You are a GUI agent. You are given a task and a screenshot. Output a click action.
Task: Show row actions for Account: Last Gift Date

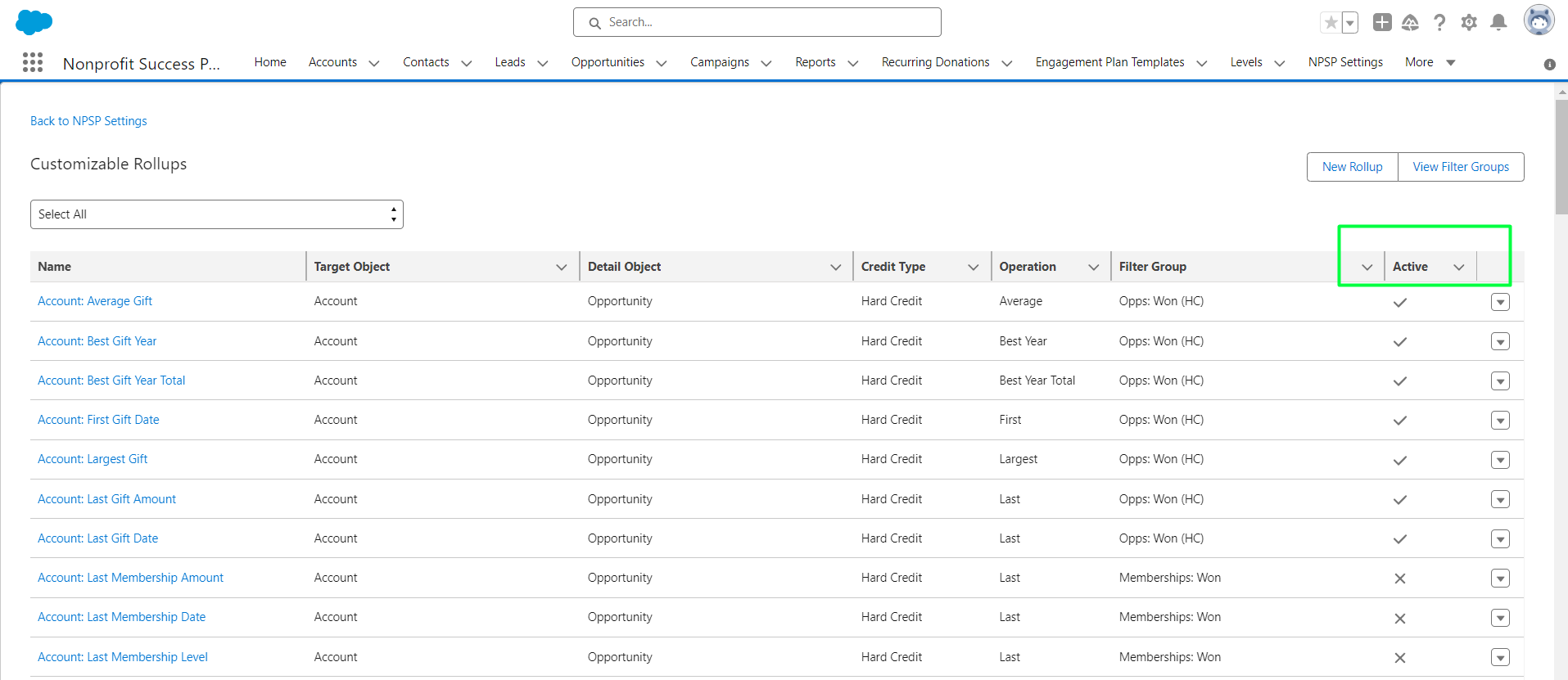pyautogui.click(x=1500, y=538)
